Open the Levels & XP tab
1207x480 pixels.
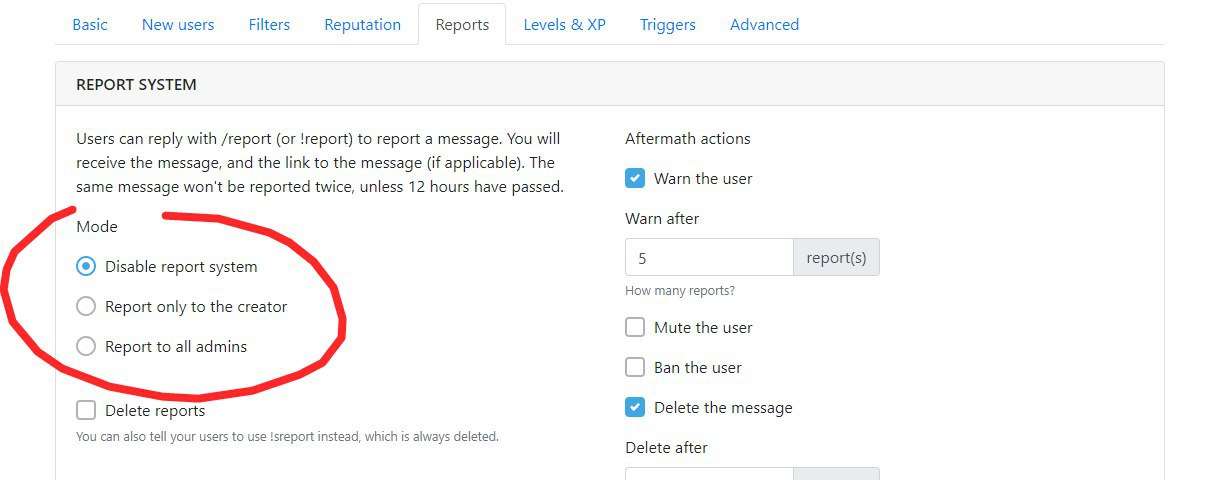[564, 24]
